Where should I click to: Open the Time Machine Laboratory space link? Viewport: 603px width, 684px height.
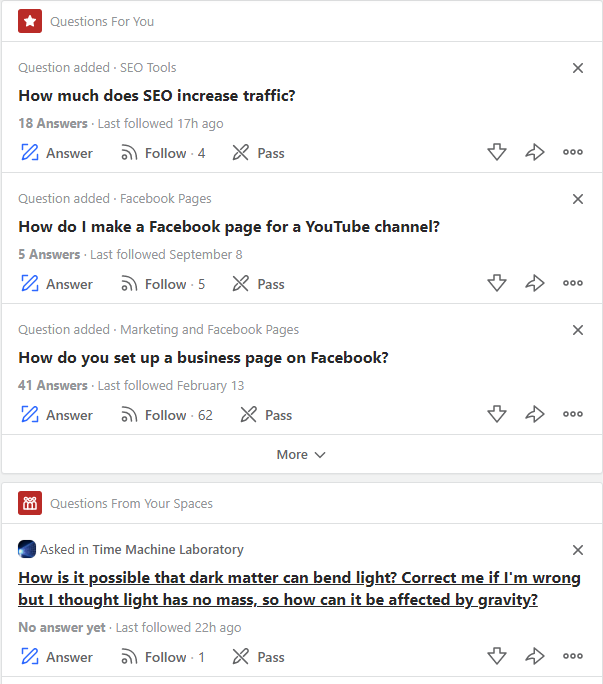[x=168, y=549]
